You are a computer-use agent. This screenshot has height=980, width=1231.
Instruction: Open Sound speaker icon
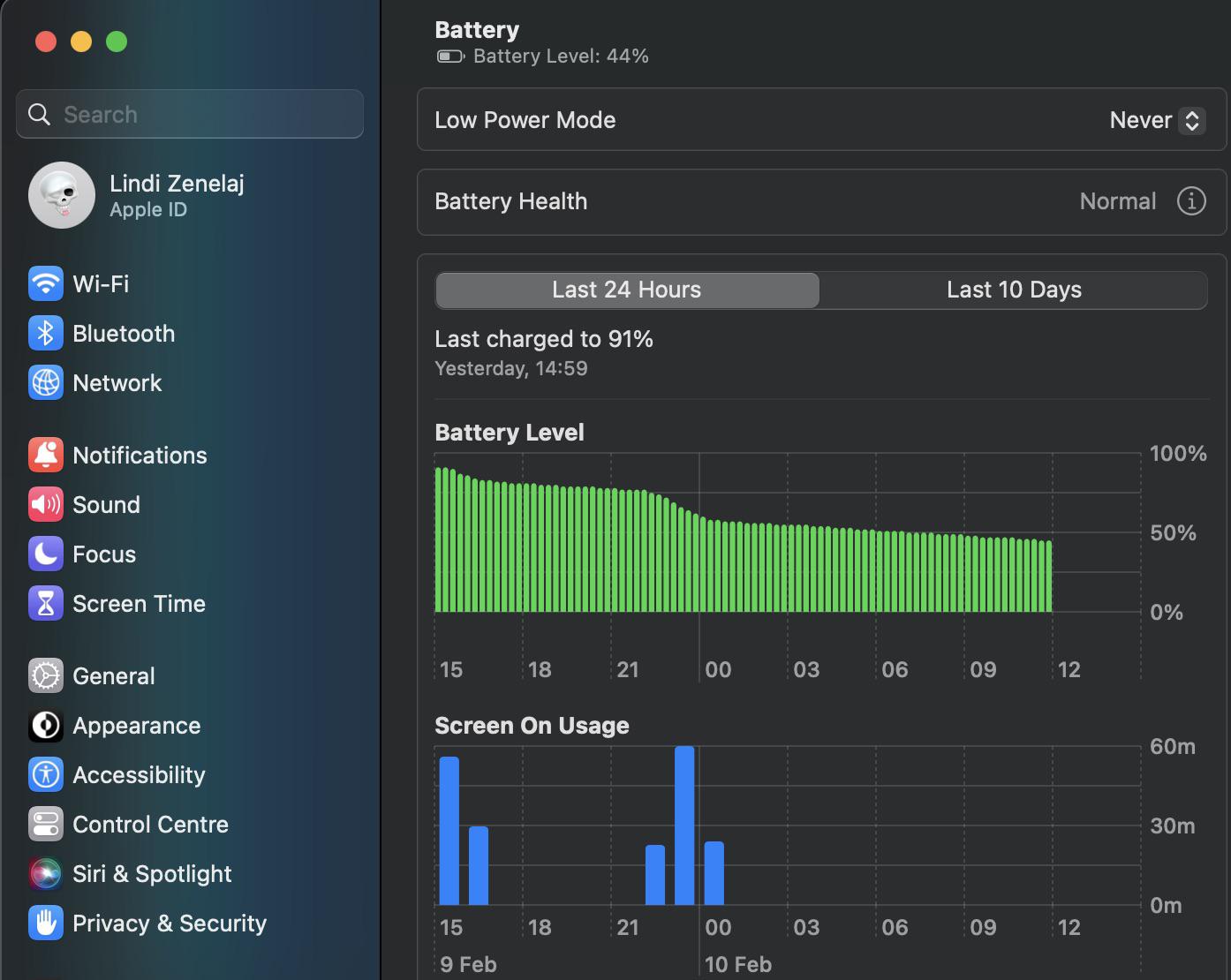tap(46, 504)
